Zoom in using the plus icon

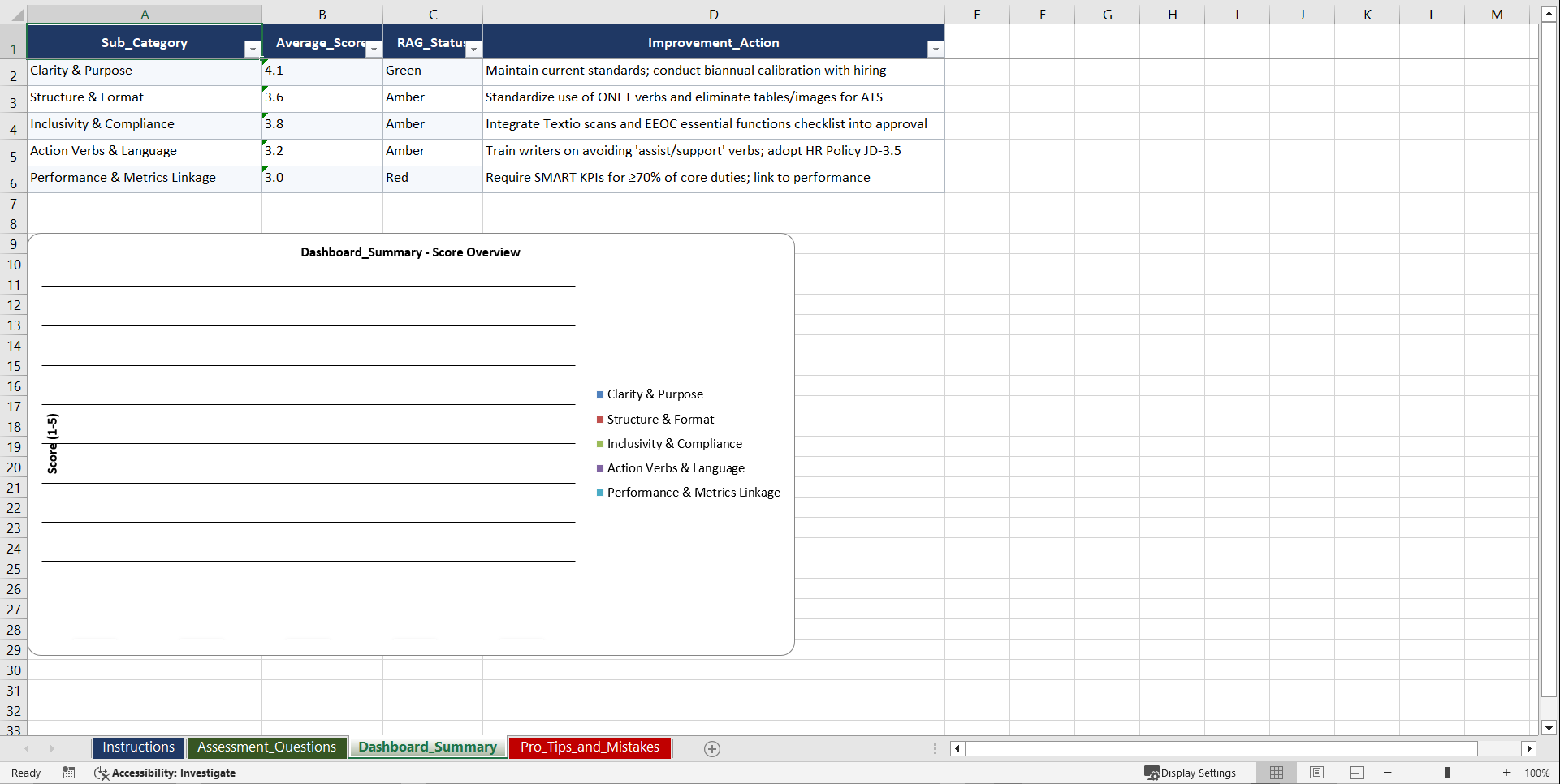[x=1507, y=773]
